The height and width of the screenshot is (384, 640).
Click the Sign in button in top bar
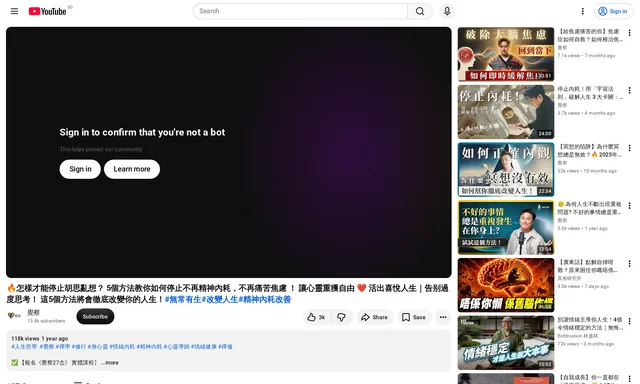613,11
